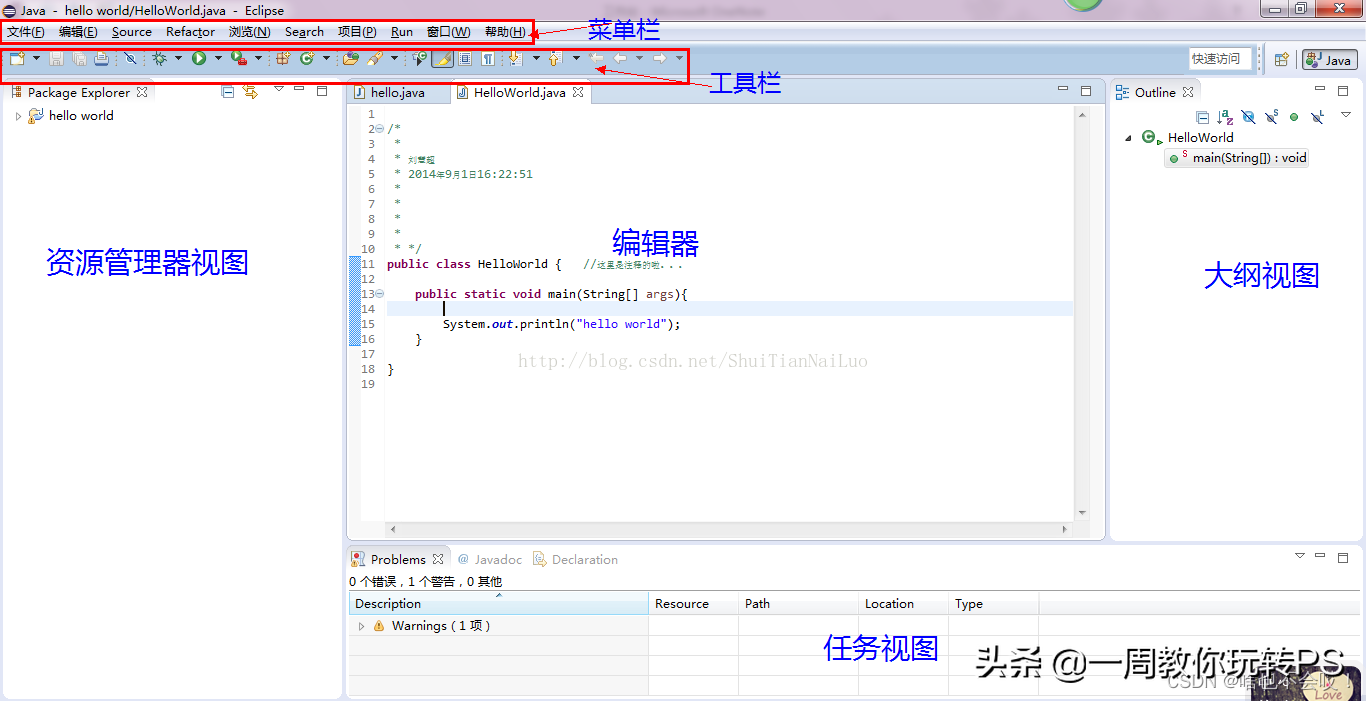Run HelloWorld using the green Run icon
Image resolution: width=1366 pixels, height=701 pixels.
[199, 58]
